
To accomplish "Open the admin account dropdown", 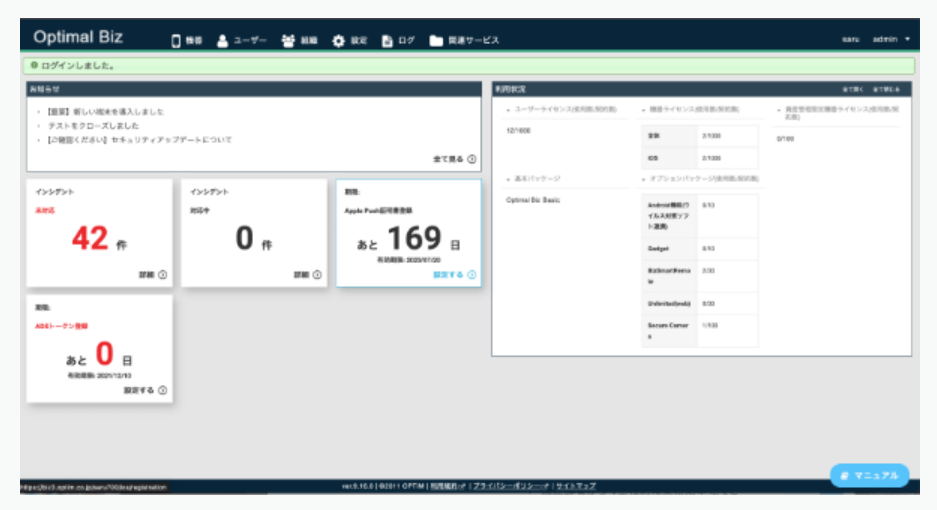I will 891,40.
